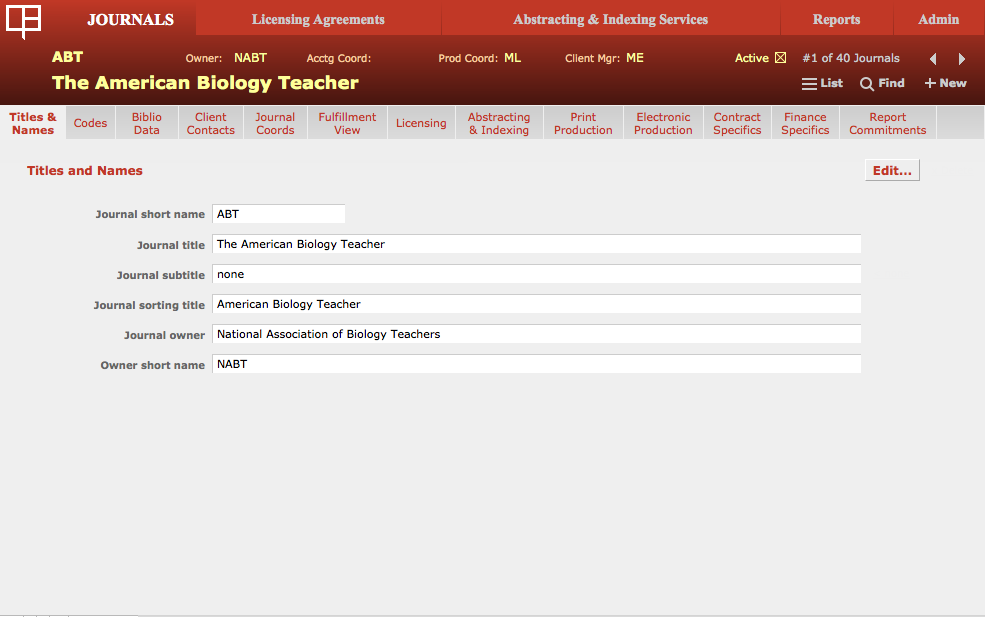Image resolution: width=985 pixels, height=617 pixels.
Task: Switch to the Codes tab
Action: pyautogui.click(x=90, y=123)
